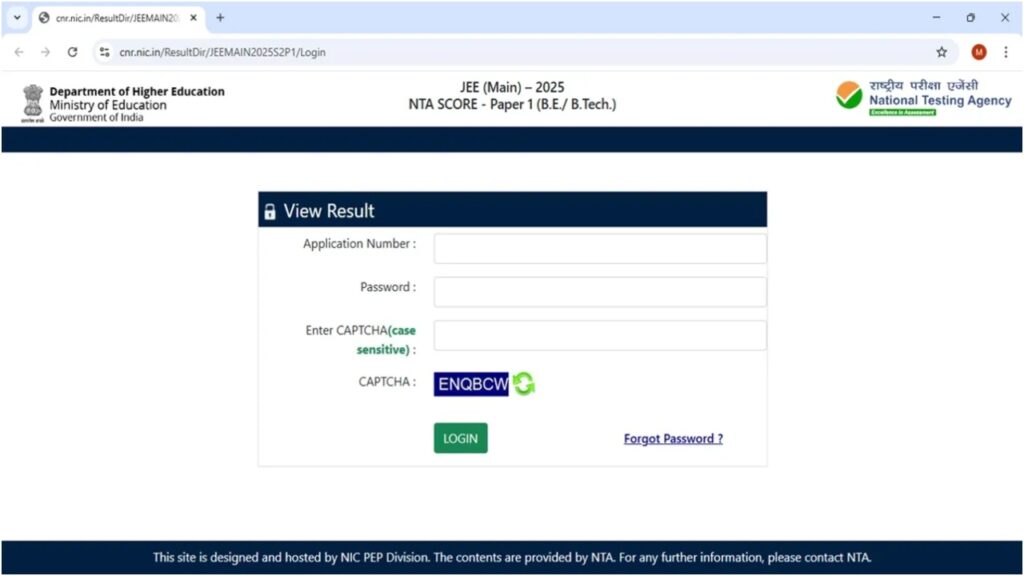
Task: Open the Forgot Password link
Action: pos(672,438)
